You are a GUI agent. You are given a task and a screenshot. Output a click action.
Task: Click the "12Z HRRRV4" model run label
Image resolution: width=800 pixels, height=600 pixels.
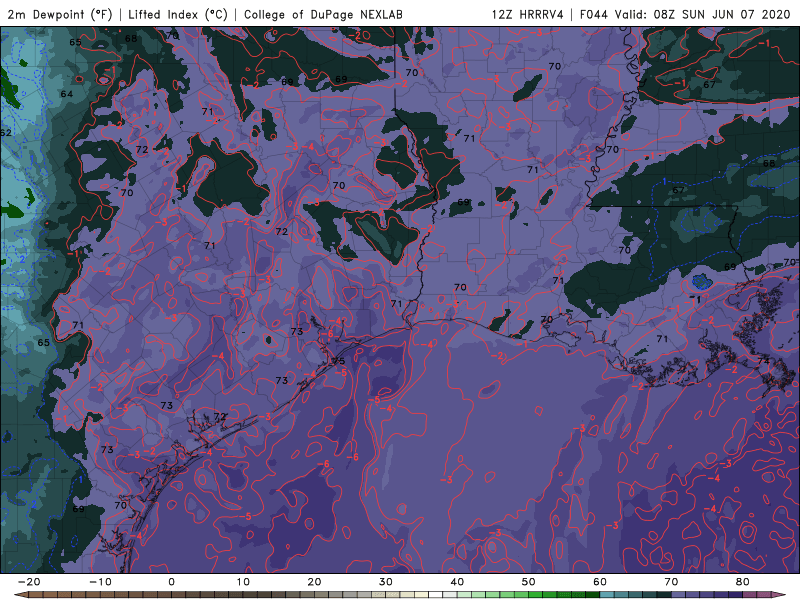(527, 14)
